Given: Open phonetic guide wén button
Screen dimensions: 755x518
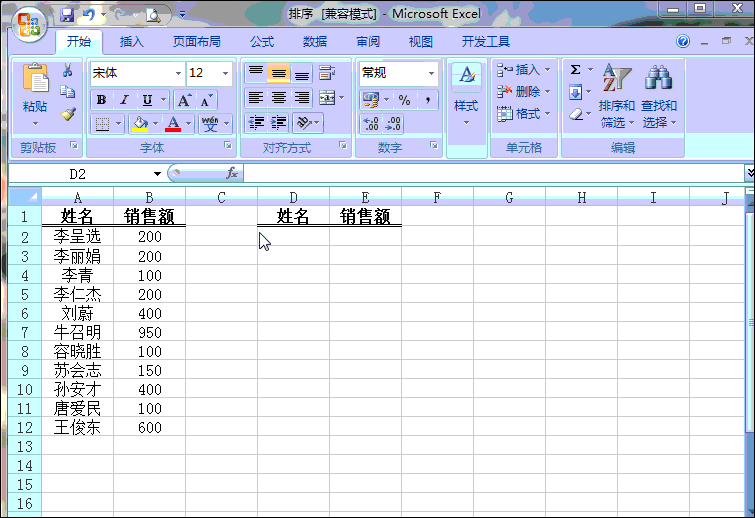Looking at the screenshot, I should point(210,124).
